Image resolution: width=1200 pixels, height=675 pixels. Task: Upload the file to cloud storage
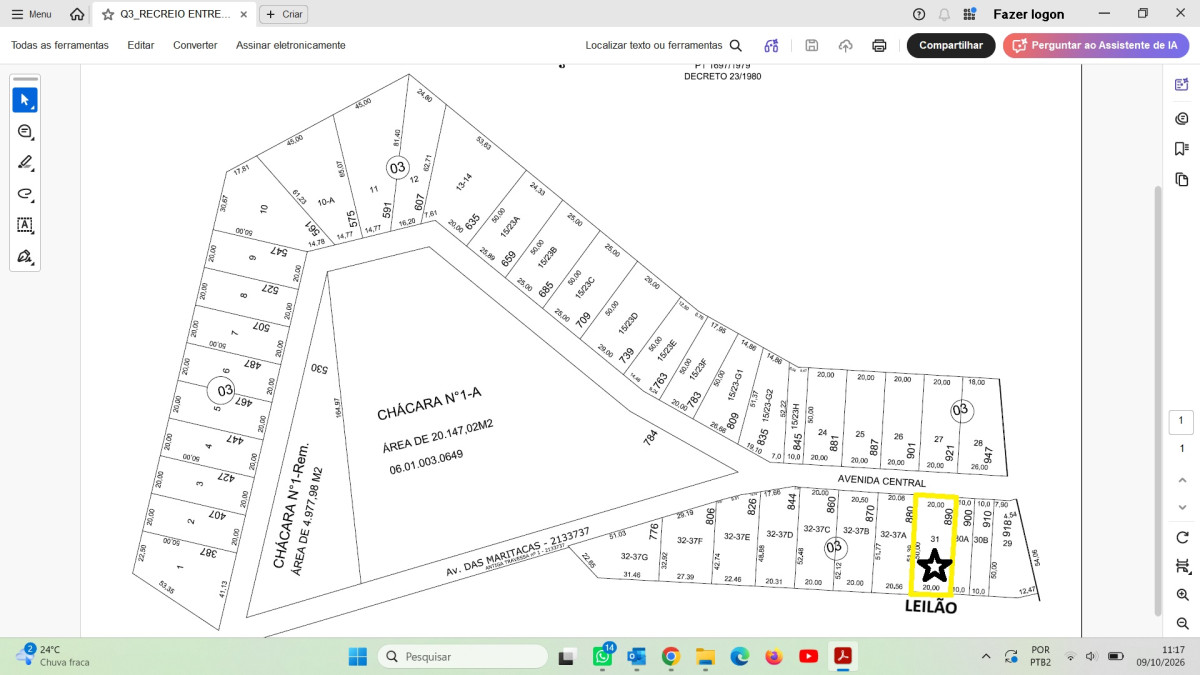pos(845,45)
